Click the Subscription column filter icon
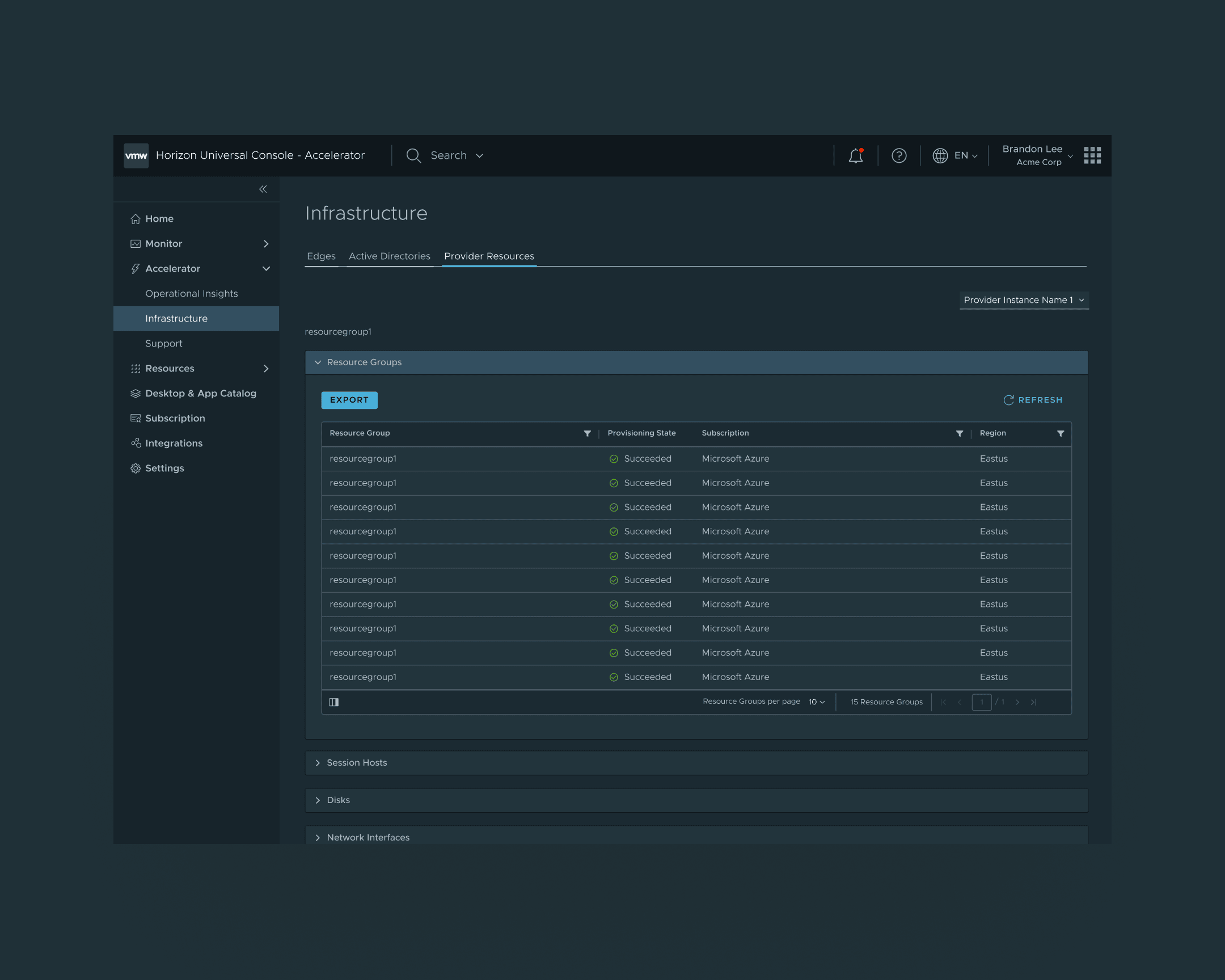The height and width of the screenshot is (980, 1225). click(x=960, y=433)
